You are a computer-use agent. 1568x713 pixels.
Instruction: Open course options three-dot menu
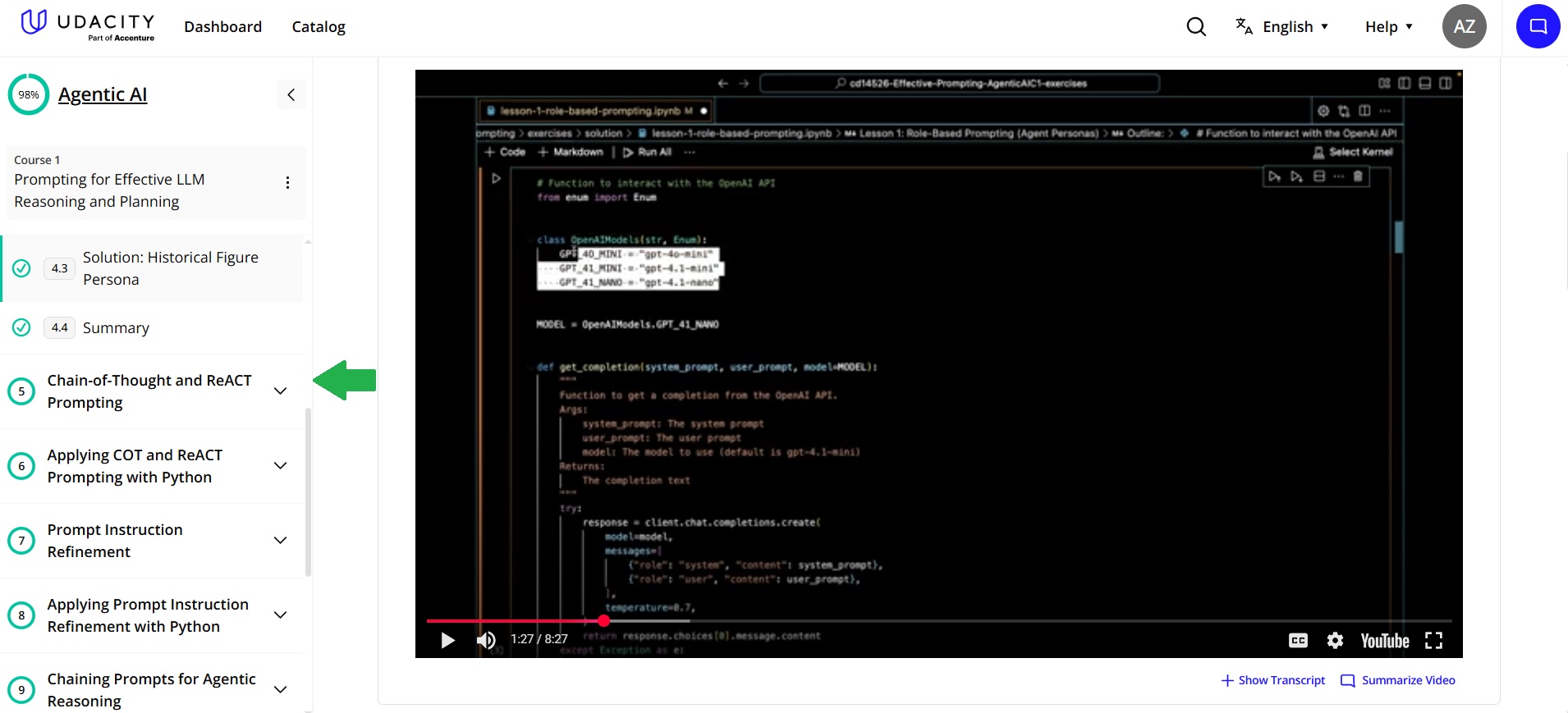tap(287, 182)
